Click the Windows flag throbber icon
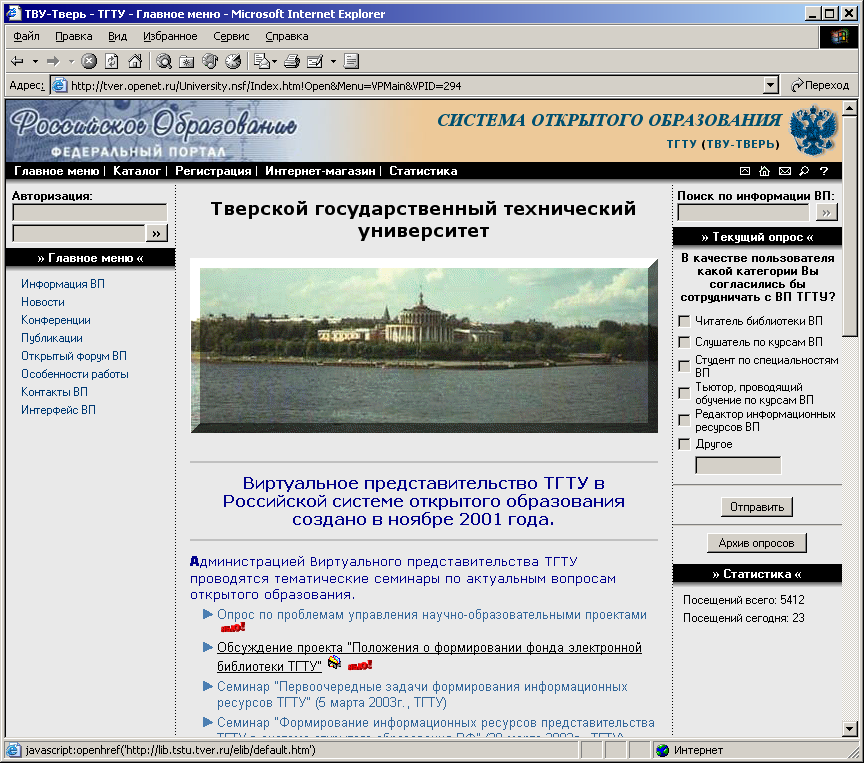864x763 pixels. point(840,37)
